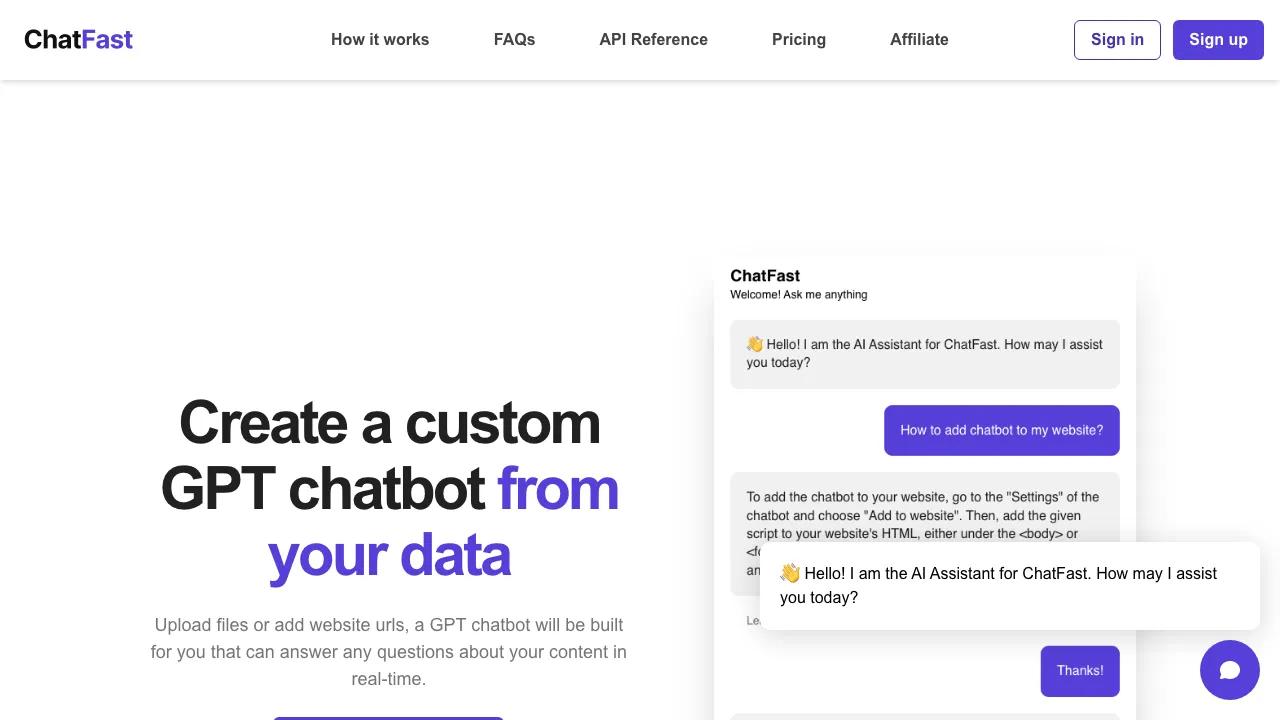The height and width of the screenshot is (720, 1280).
Task: Navigate to the Affiliate page
Action: (919, 40)
